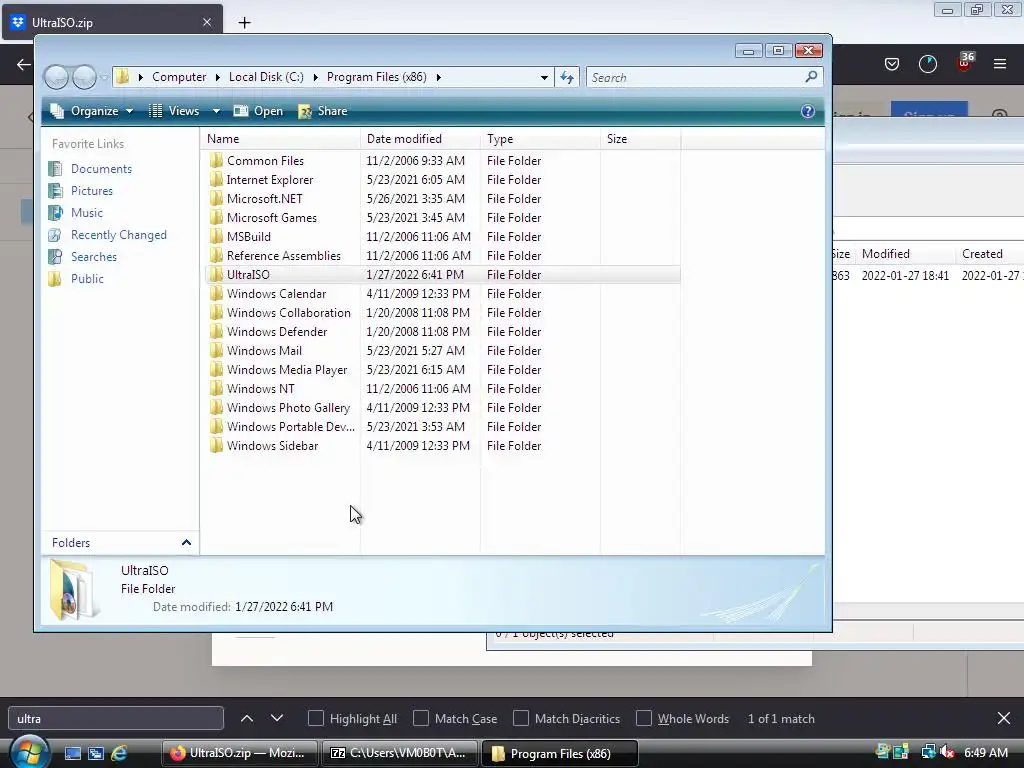Open the Firefox hamburger menu

click(x=999, y=64)
